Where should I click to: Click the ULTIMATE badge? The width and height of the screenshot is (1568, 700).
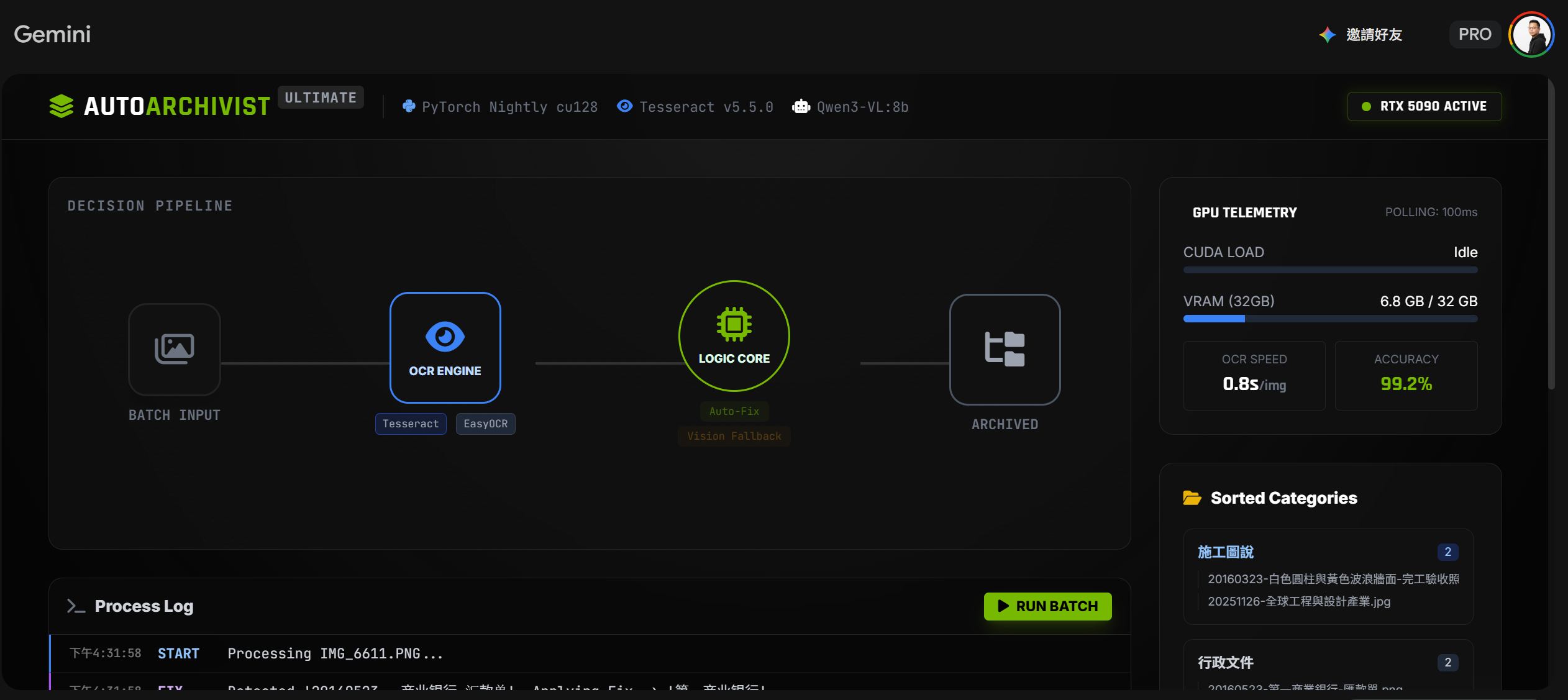(x=321, y=98)
